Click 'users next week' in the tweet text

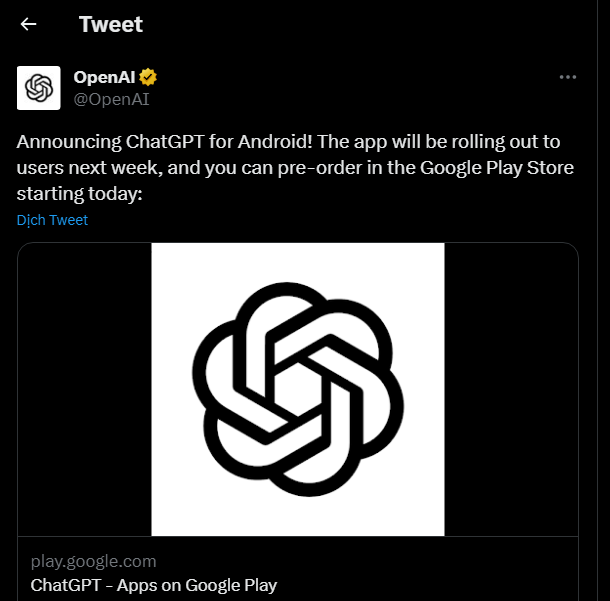tap(82, 167)
